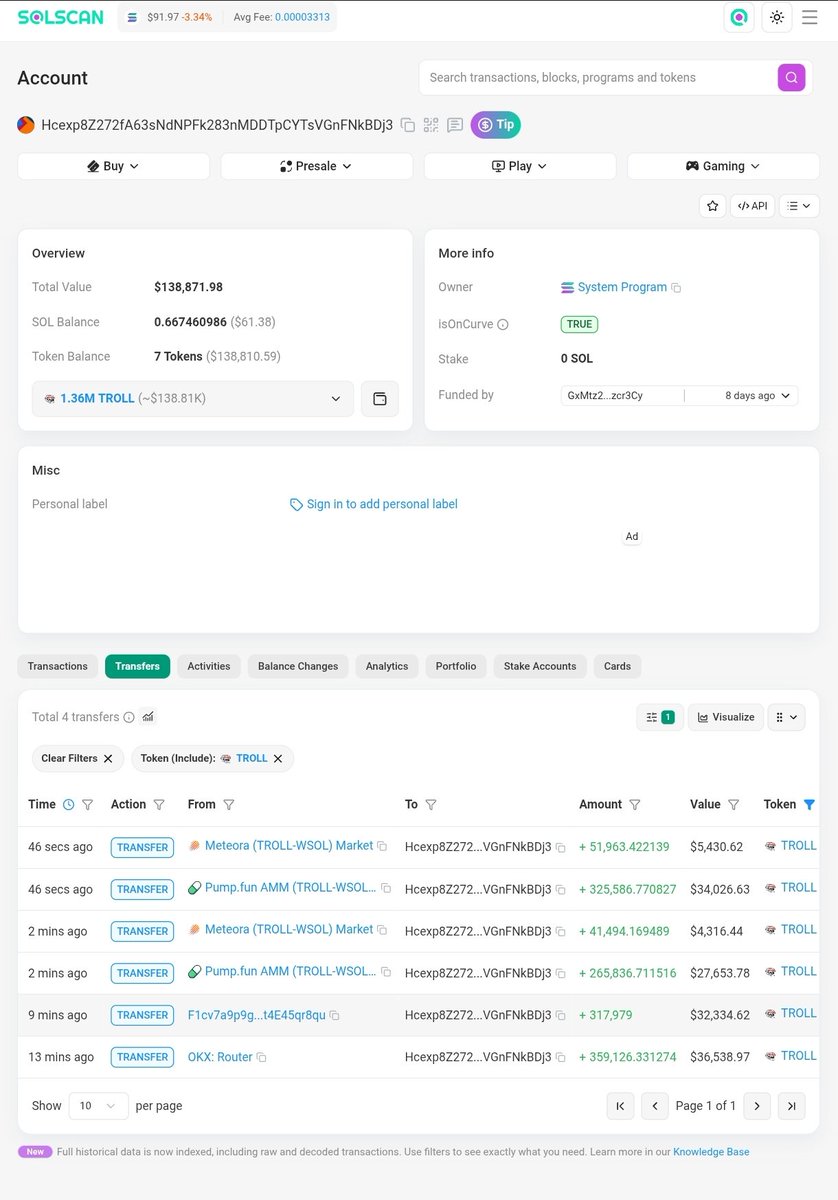Image resolution: width=838 pixels, height=1200 pixels.
Task: Open the F1cv7a9p9g...t4E45qr8qu address link
Action: click(x=257, y=1015)
